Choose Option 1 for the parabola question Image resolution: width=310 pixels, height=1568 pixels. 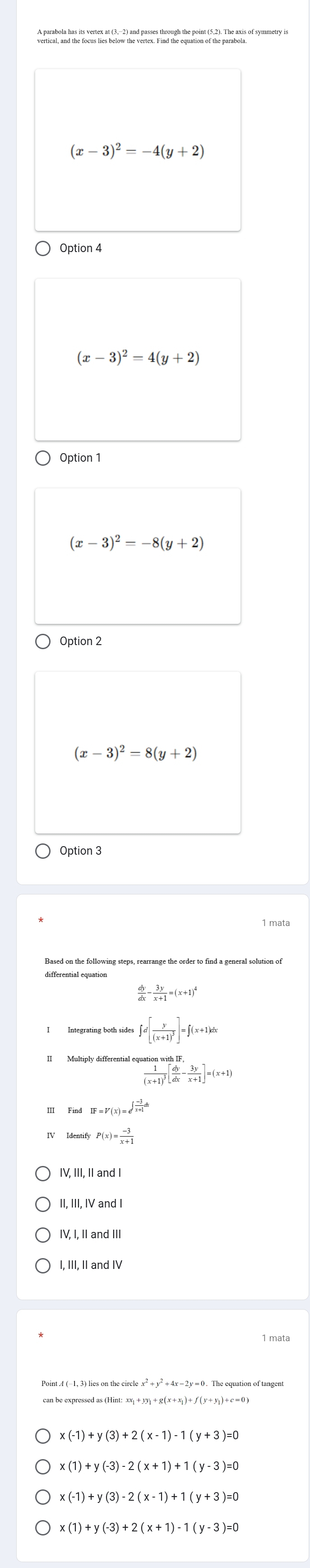(x=42, y=458)
